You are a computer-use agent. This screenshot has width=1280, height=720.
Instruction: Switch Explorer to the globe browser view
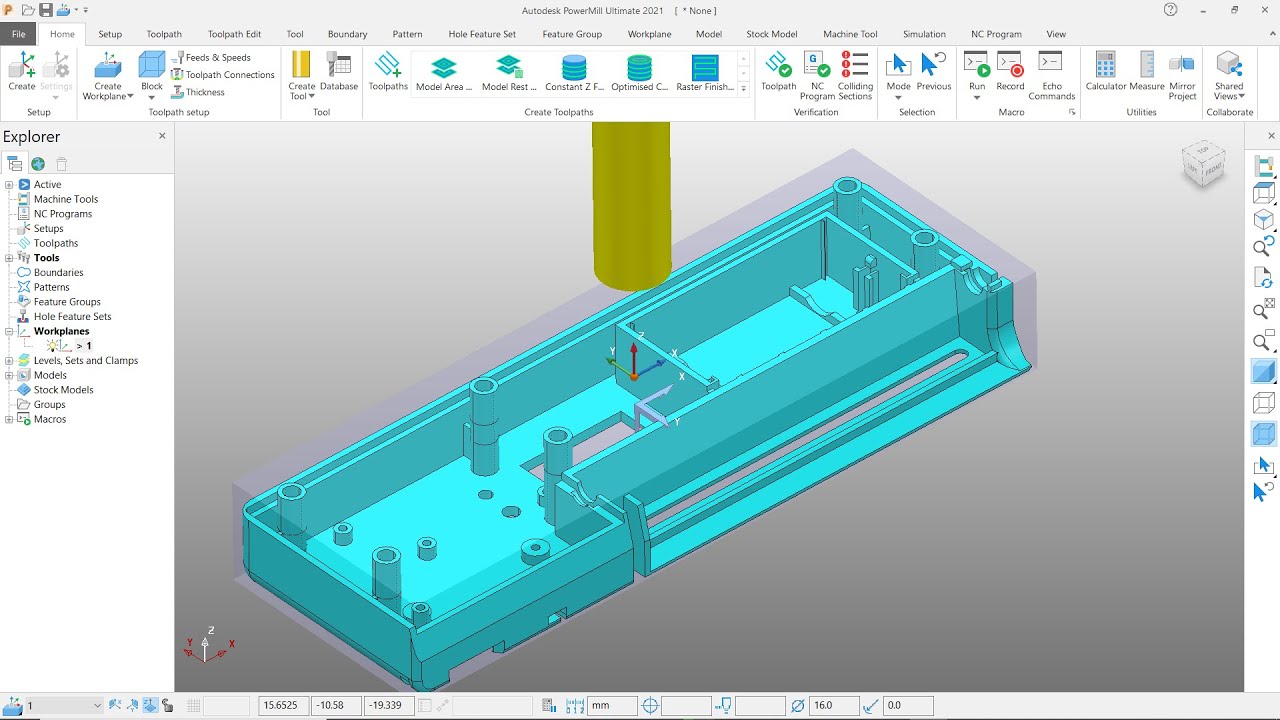point(38,164)
